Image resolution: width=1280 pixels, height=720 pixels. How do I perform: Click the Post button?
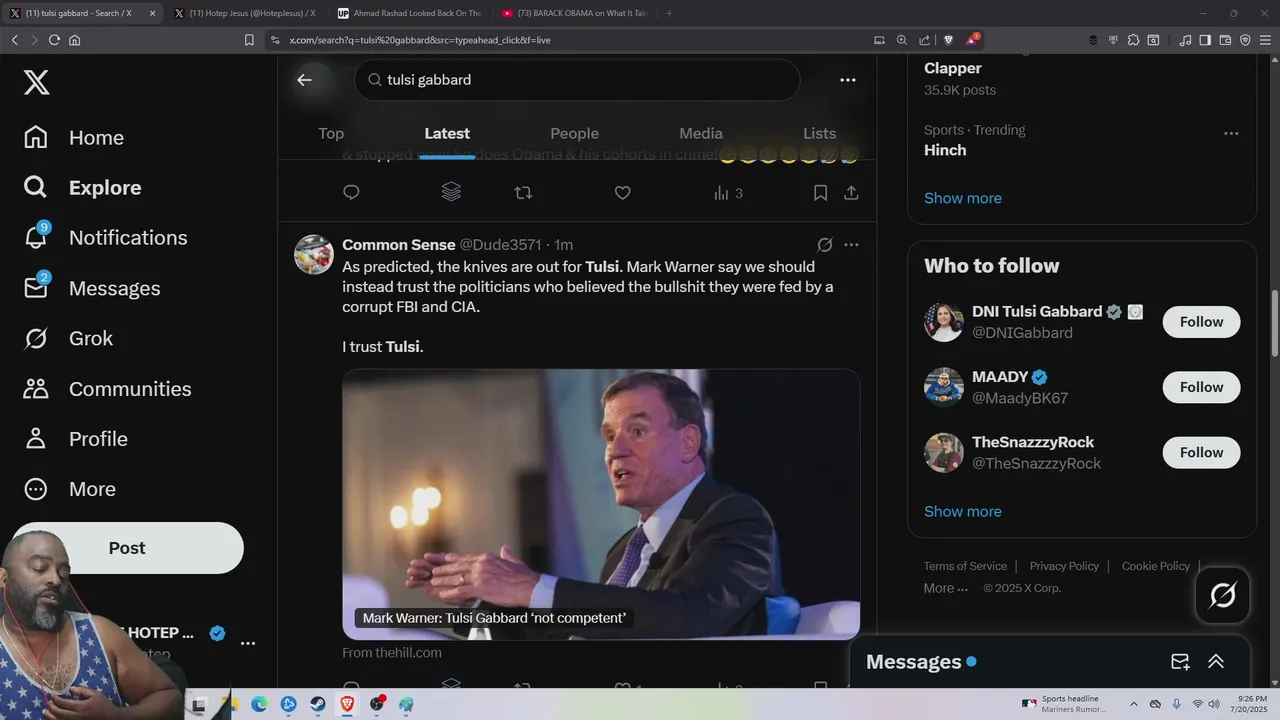[127, 548]
